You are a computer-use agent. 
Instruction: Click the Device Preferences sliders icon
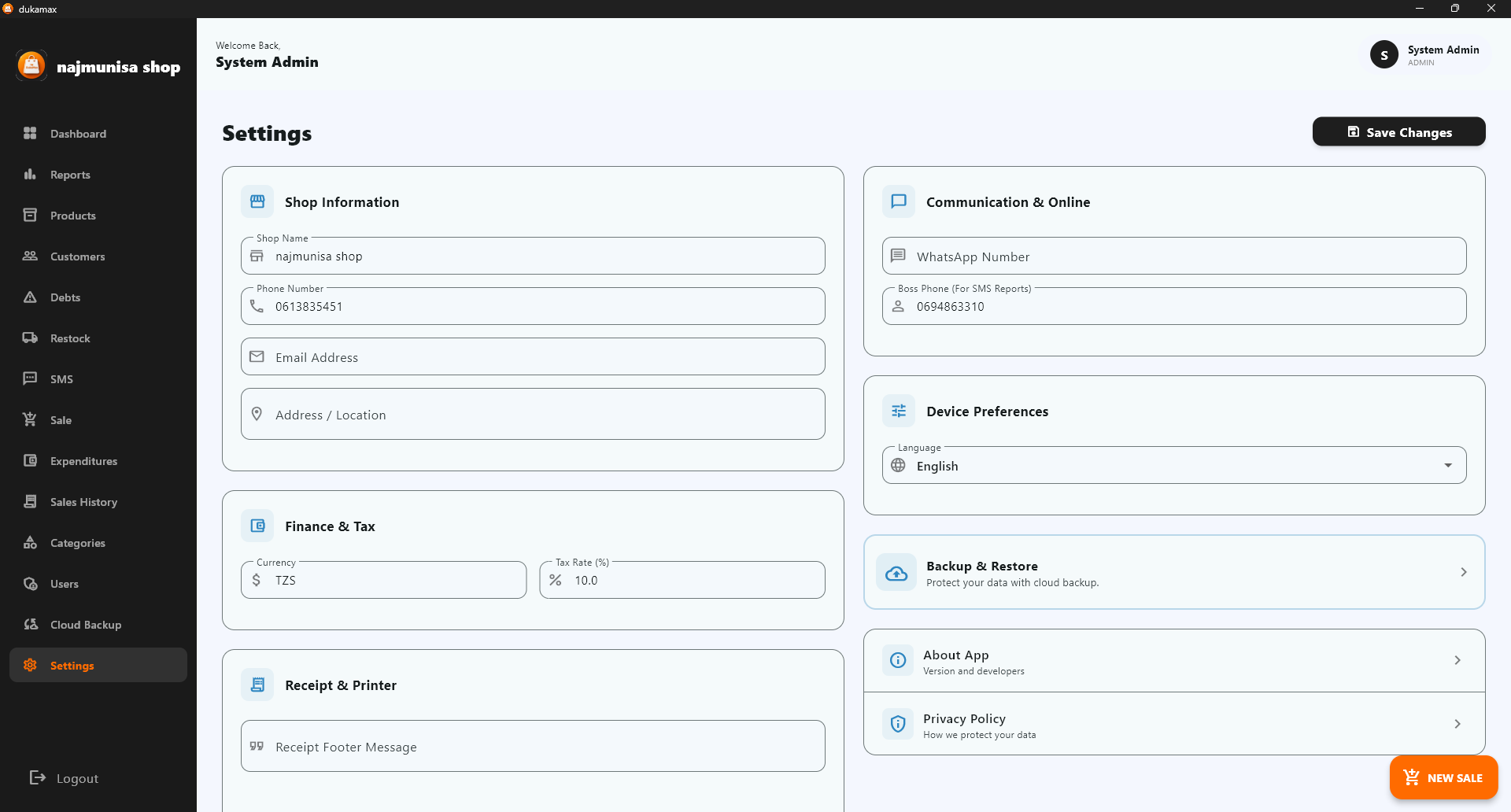coord(899,411)
